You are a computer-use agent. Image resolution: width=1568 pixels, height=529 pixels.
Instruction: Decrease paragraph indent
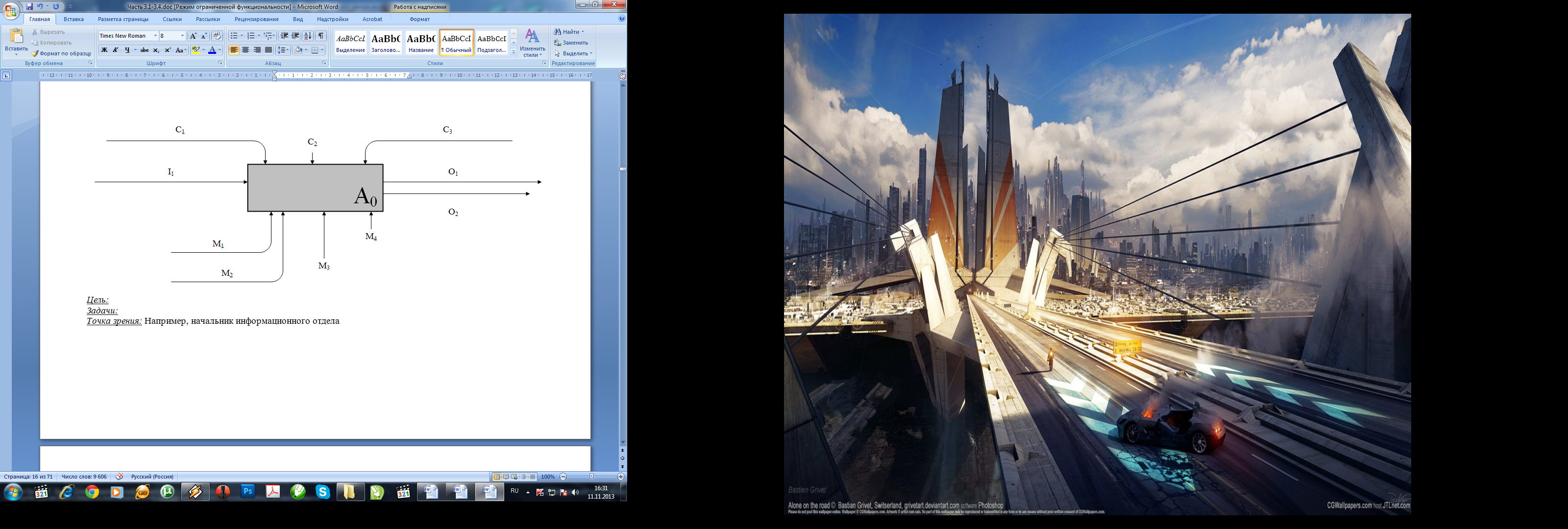click(284, 36)
